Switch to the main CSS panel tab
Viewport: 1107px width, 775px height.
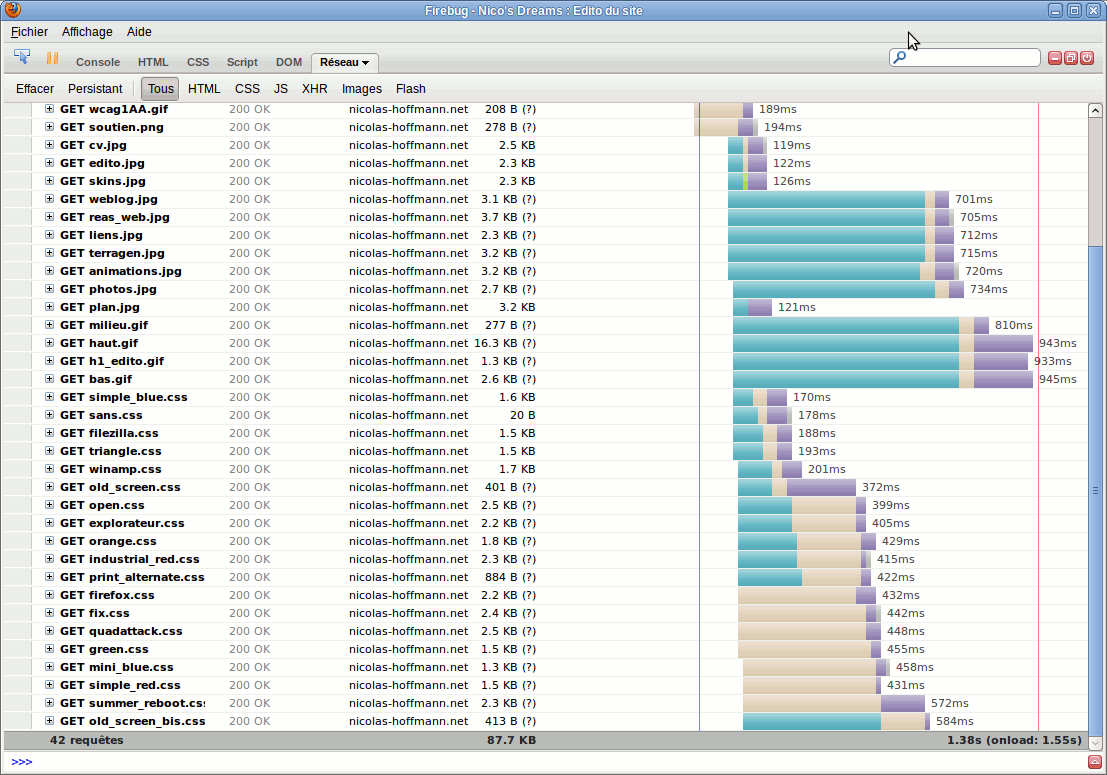point(198,62)
